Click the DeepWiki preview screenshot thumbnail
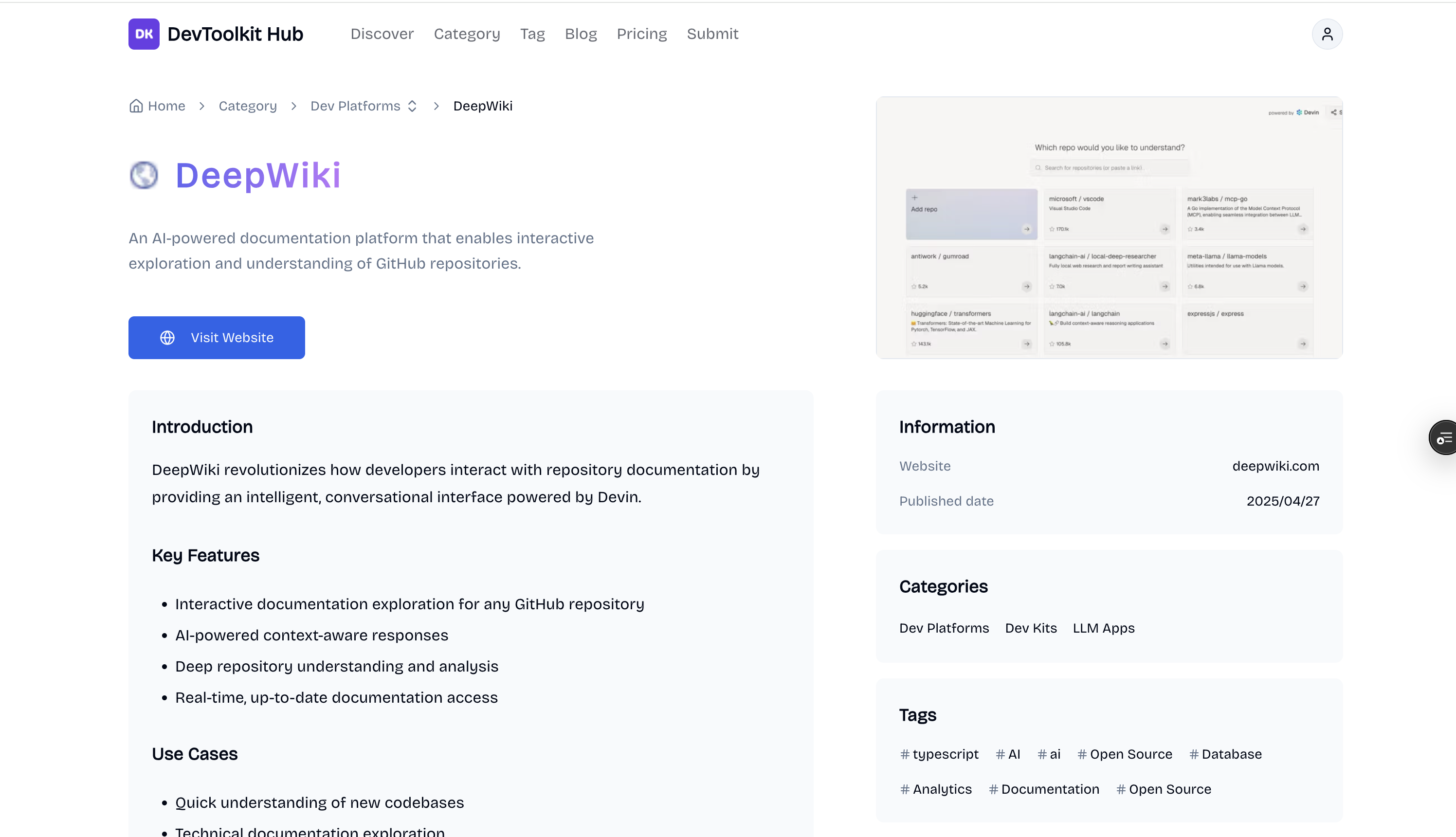 (x=1109, y=228)
